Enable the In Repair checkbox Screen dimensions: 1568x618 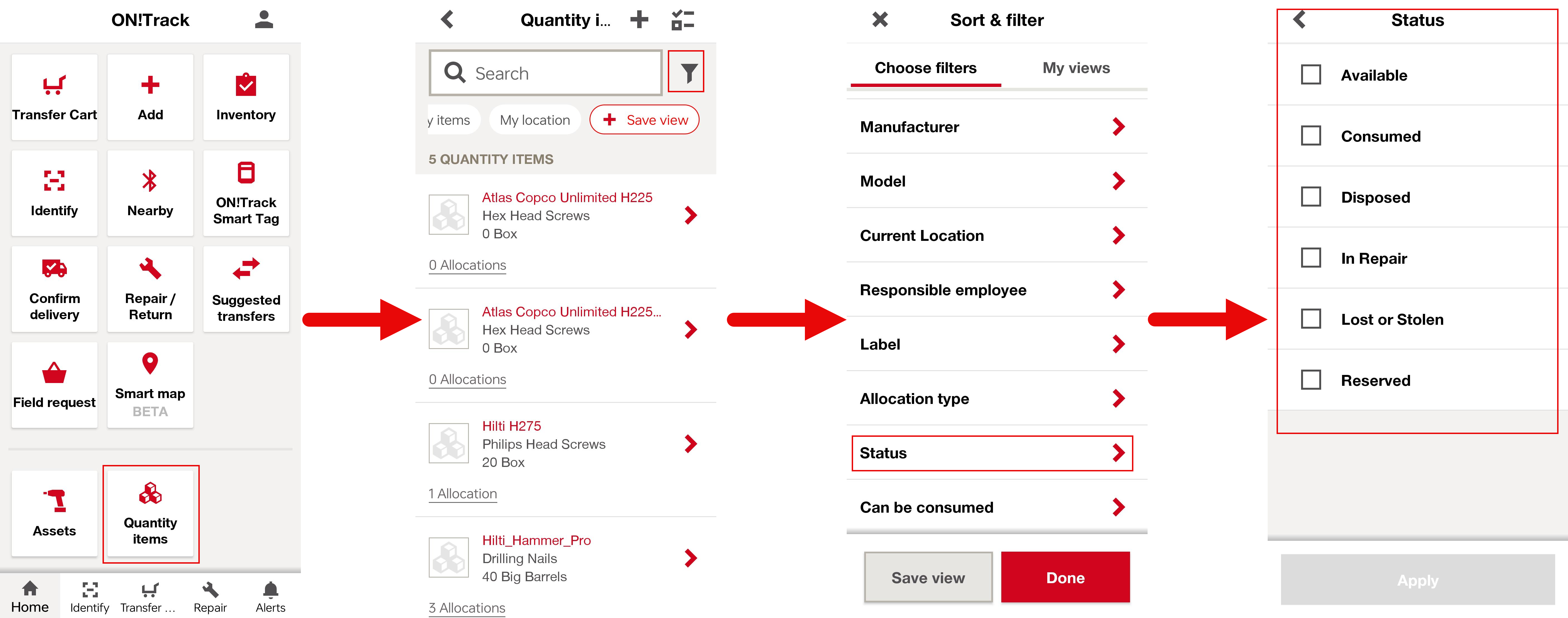pyautogui.click(x=1311, y=258)
